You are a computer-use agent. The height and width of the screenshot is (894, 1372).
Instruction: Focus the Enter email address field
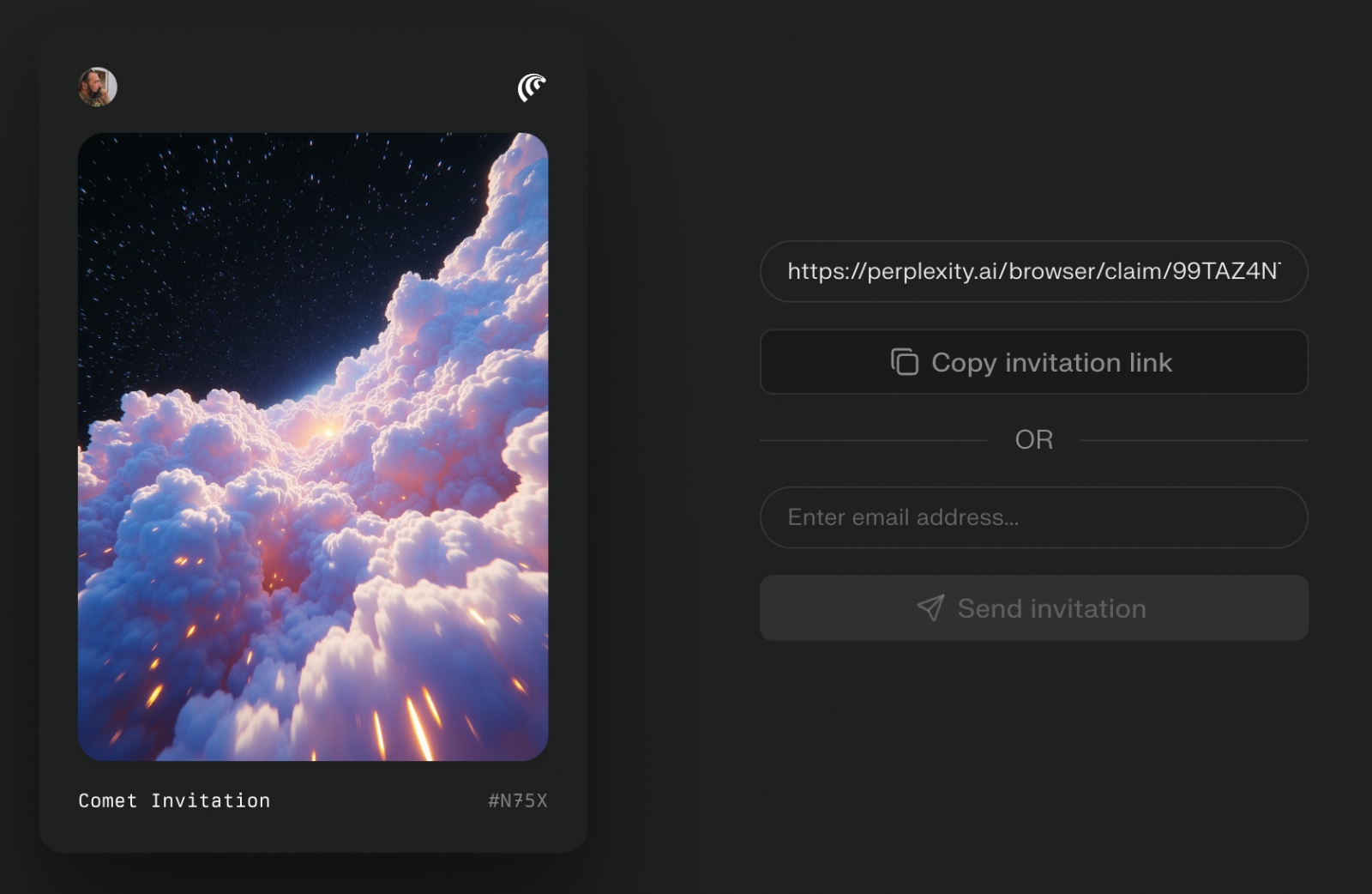(x=1033, y=517)
